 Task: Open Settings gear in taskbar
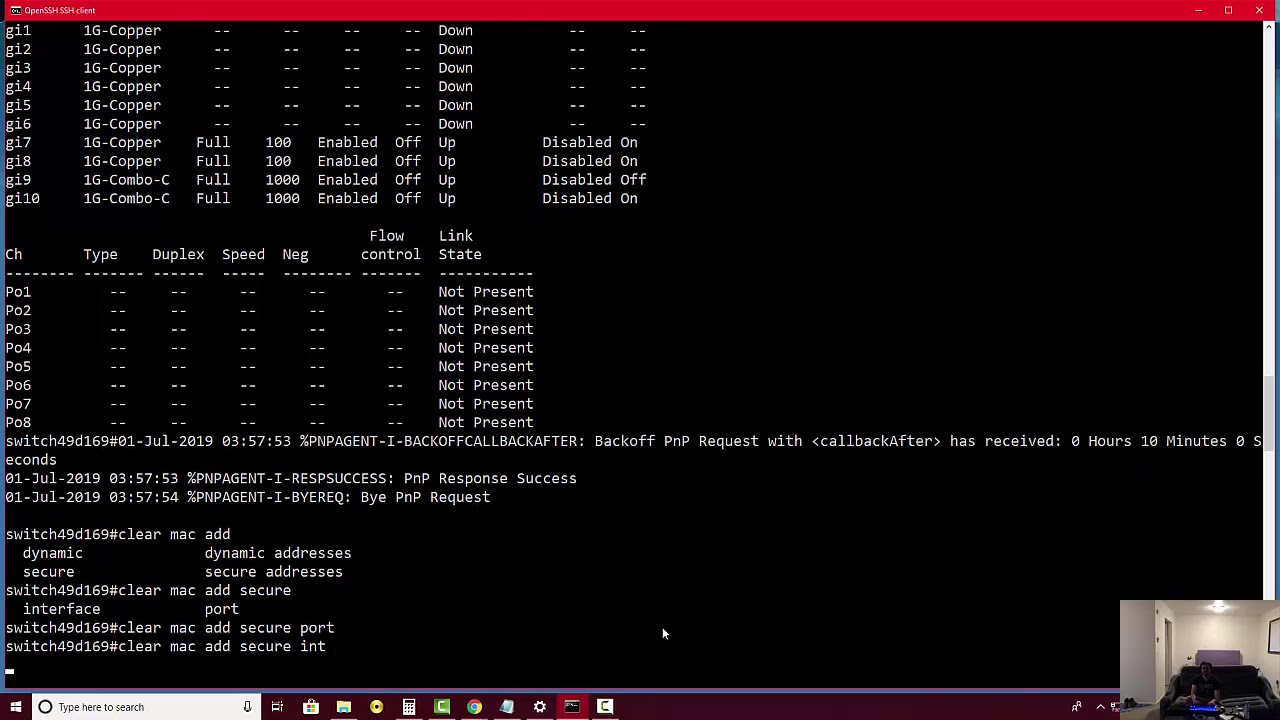coord(540,707)
